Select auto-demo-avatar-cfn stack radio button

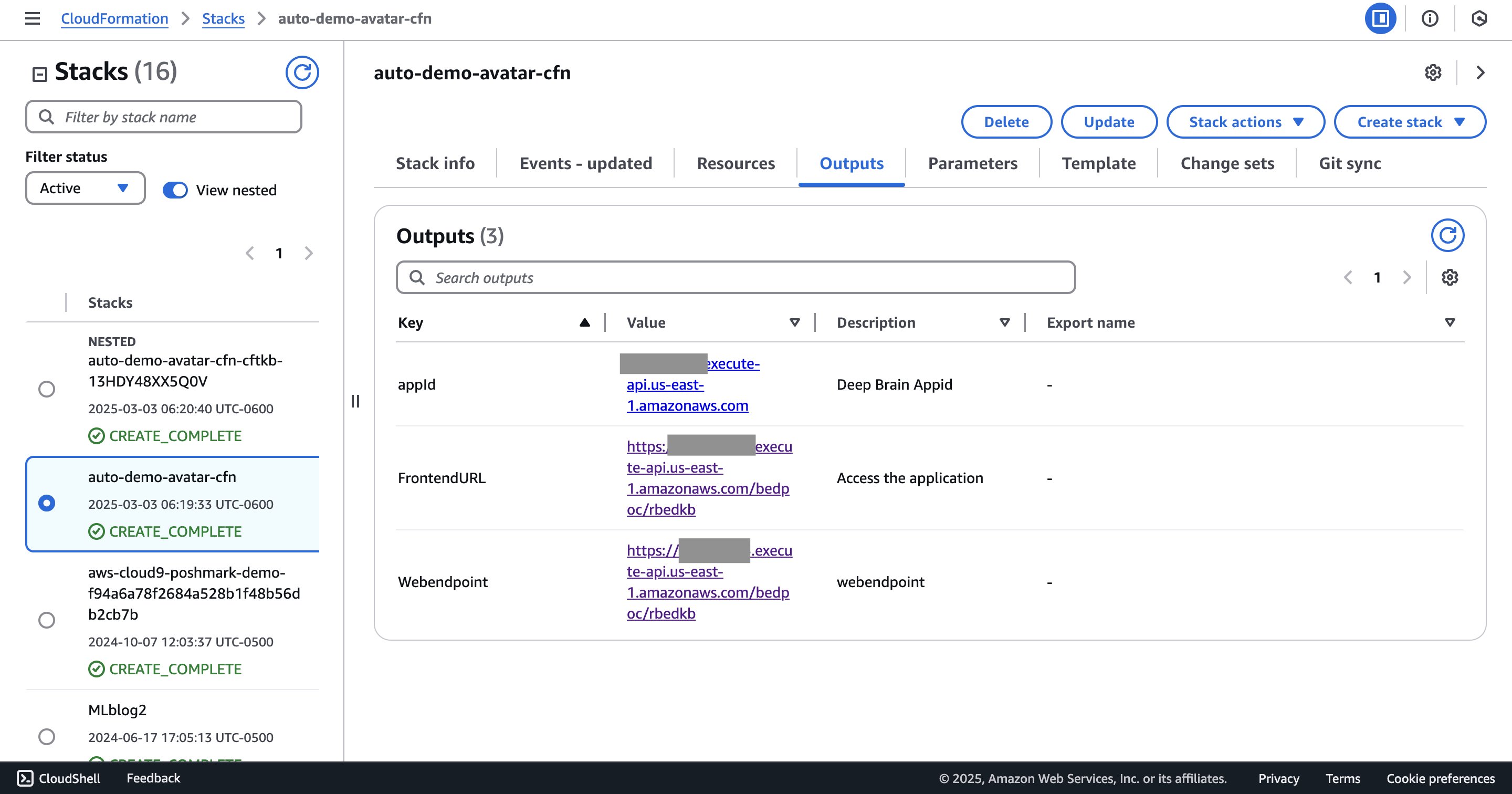[46, 503]
